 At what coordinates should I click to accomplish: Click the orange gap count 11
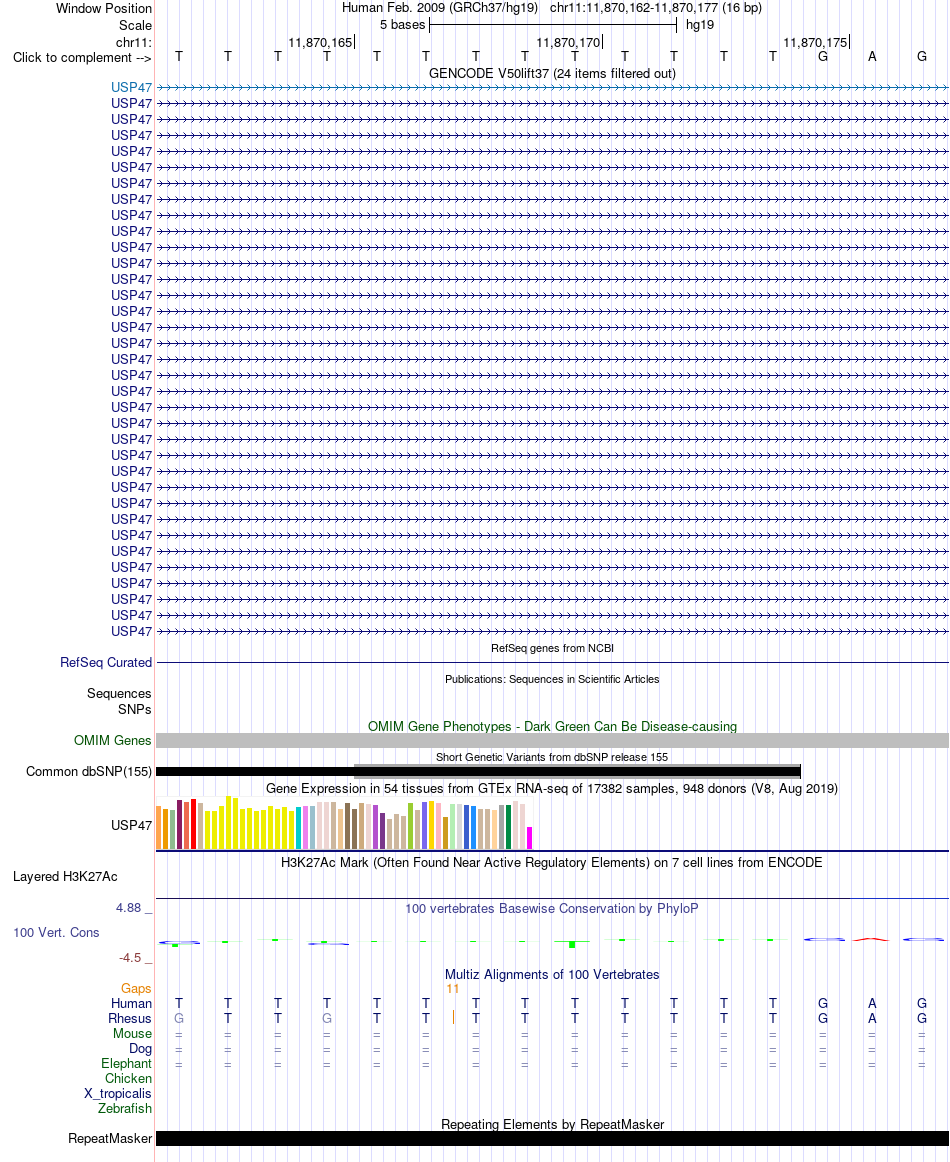(x=453, y=989)
